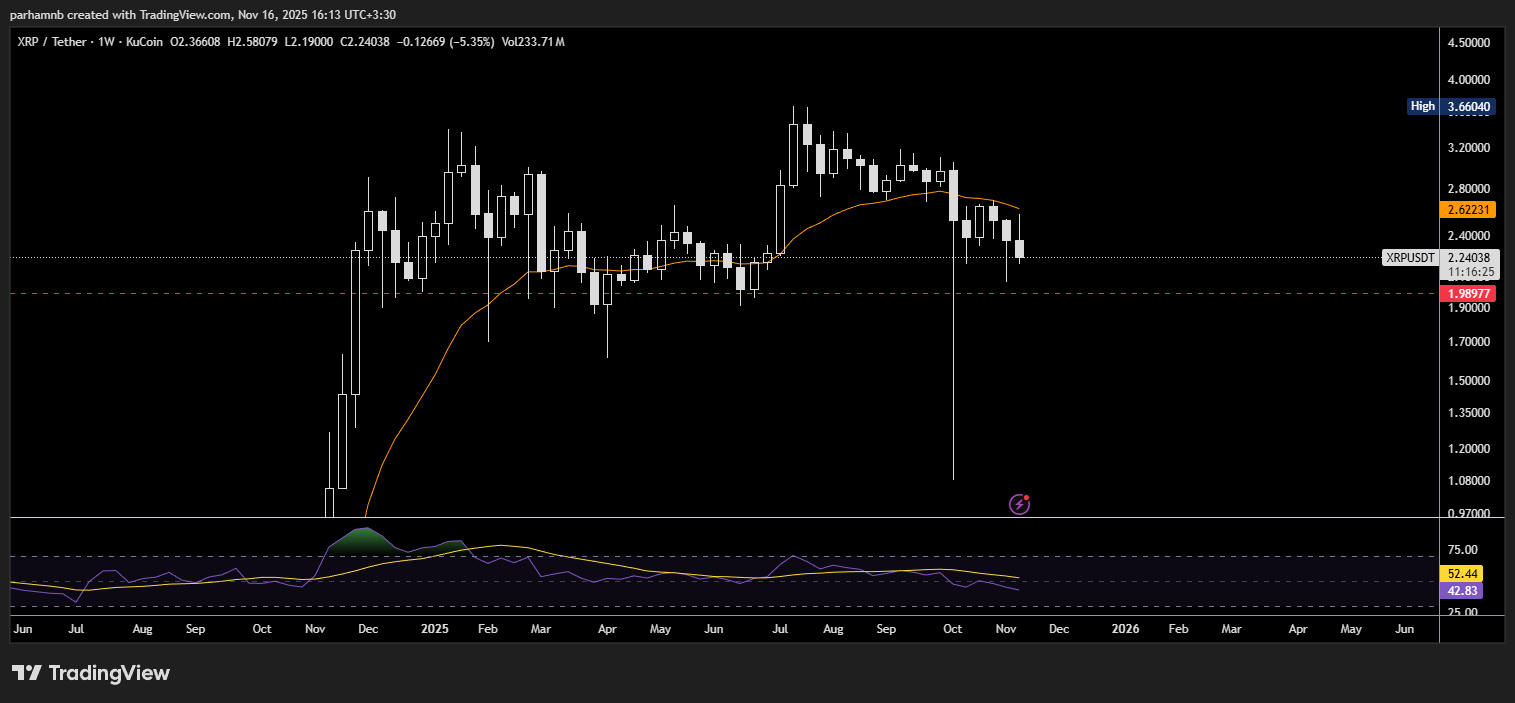Click the 2026 year marker on time axis
This screenshot has height=703, width=1515.
pos(1125,630)
